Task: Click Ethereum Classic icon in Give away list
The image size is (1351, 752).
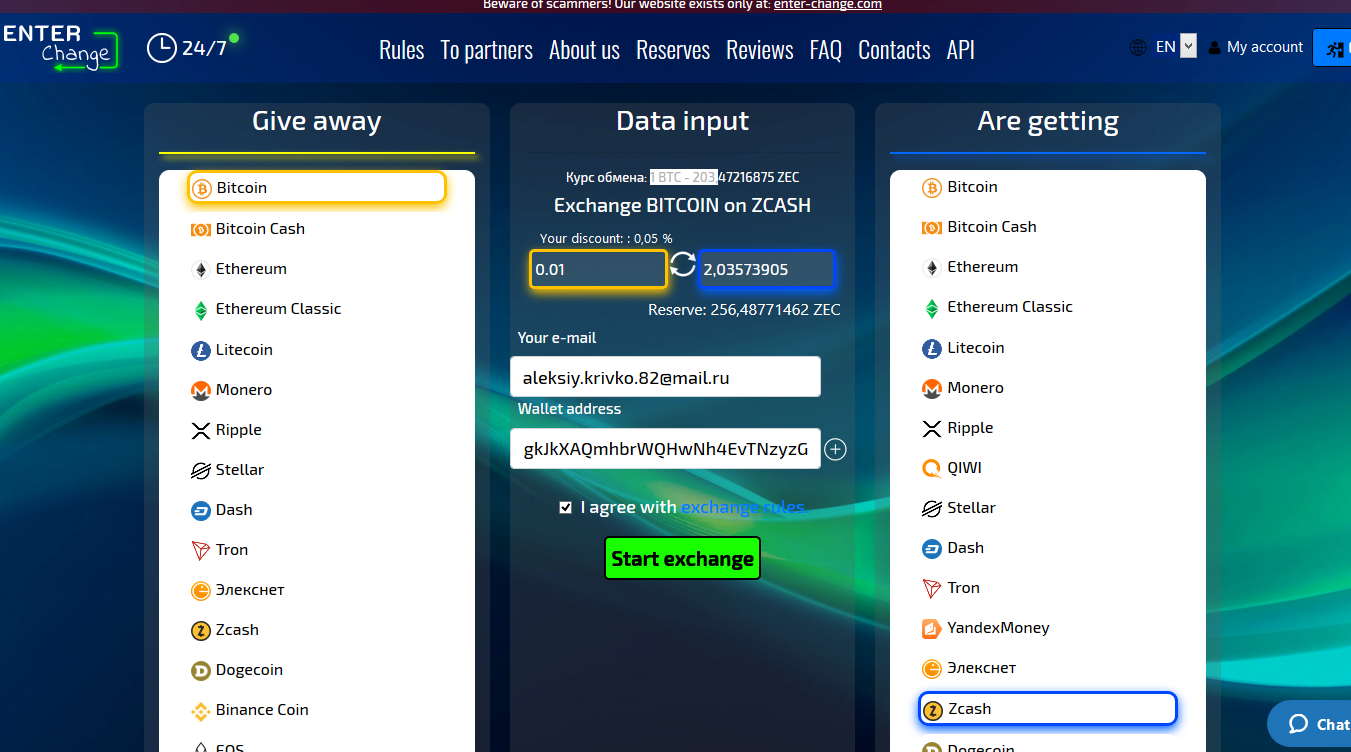Action: point(201,310)
